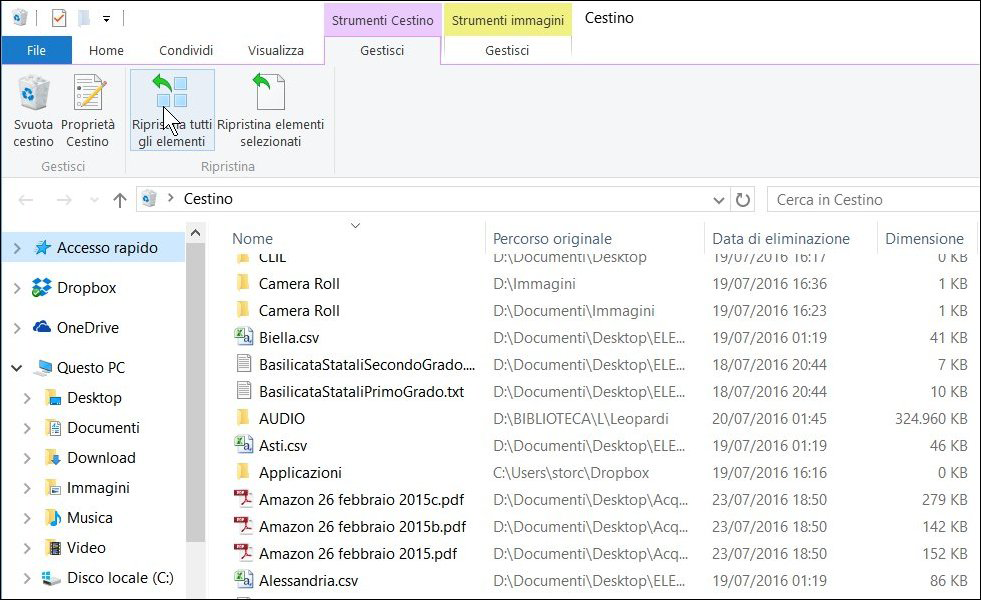Image resolution: width=981 pixels, height=600 pixels.
Task: Select the Amazon 26 febbraio 2015c.pdf file
Action: coord(360,500)
